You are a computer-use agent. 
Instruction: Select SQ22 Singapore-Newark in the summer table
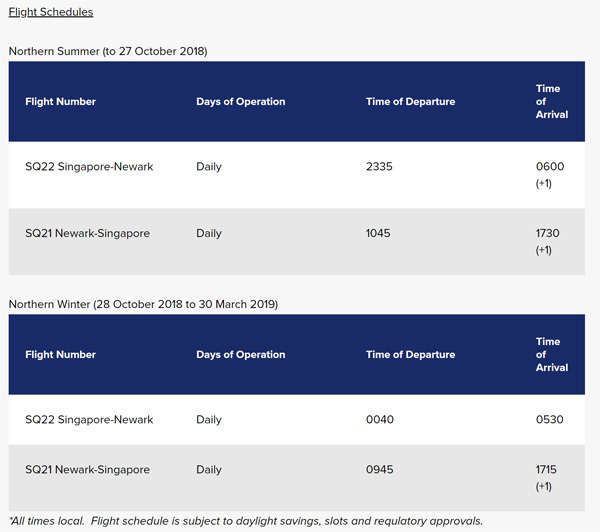tap(89, 167)
